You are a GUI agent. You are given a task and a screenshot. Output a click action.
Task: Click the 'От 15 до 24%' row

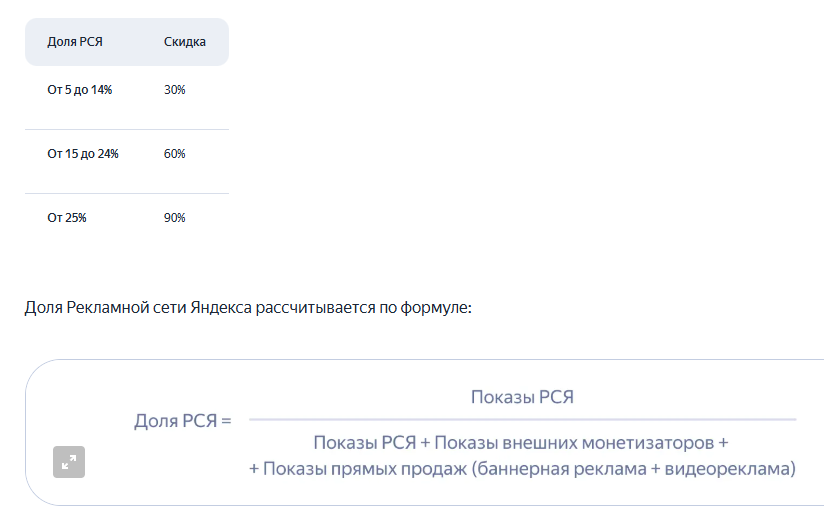[x=127, y=154]
